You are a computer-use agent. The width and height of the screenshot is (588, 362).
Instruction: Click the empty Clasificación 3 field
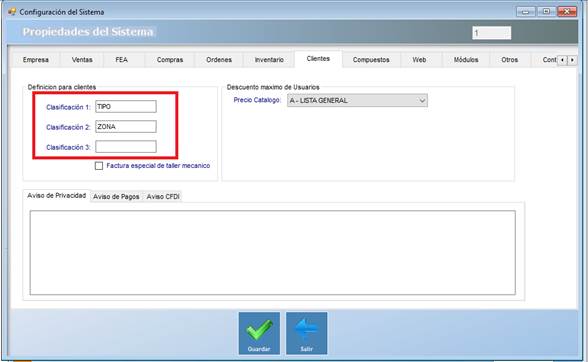pos(126,147)
